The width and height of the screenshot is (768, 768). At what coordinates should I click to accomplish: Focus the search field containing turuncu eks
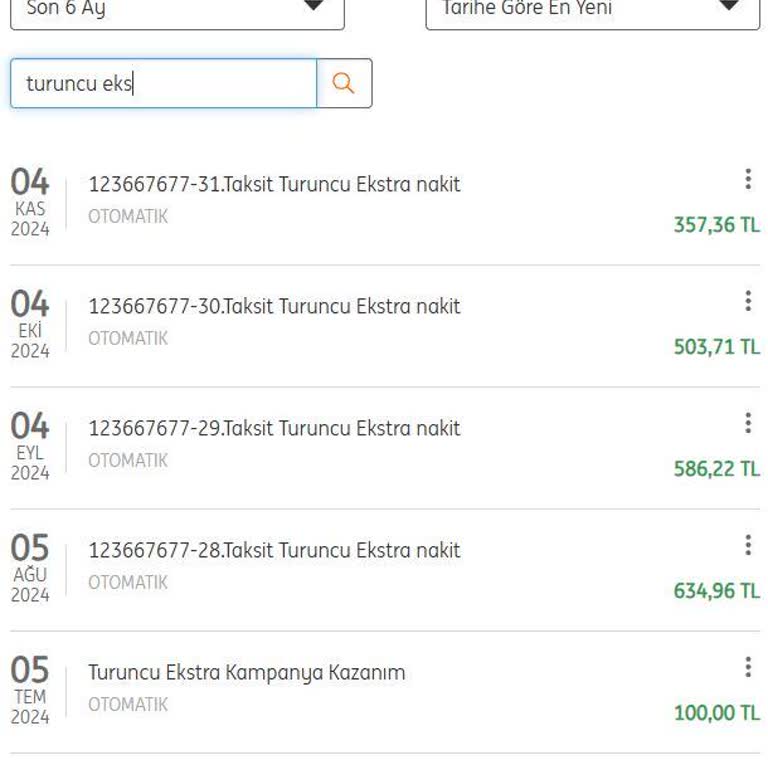(163, 83)
